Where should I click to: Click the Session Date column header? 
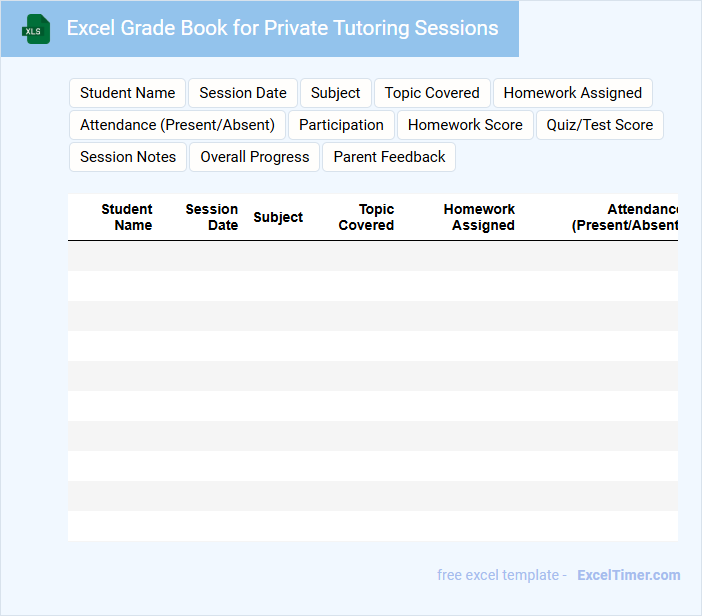coord(212,217)
